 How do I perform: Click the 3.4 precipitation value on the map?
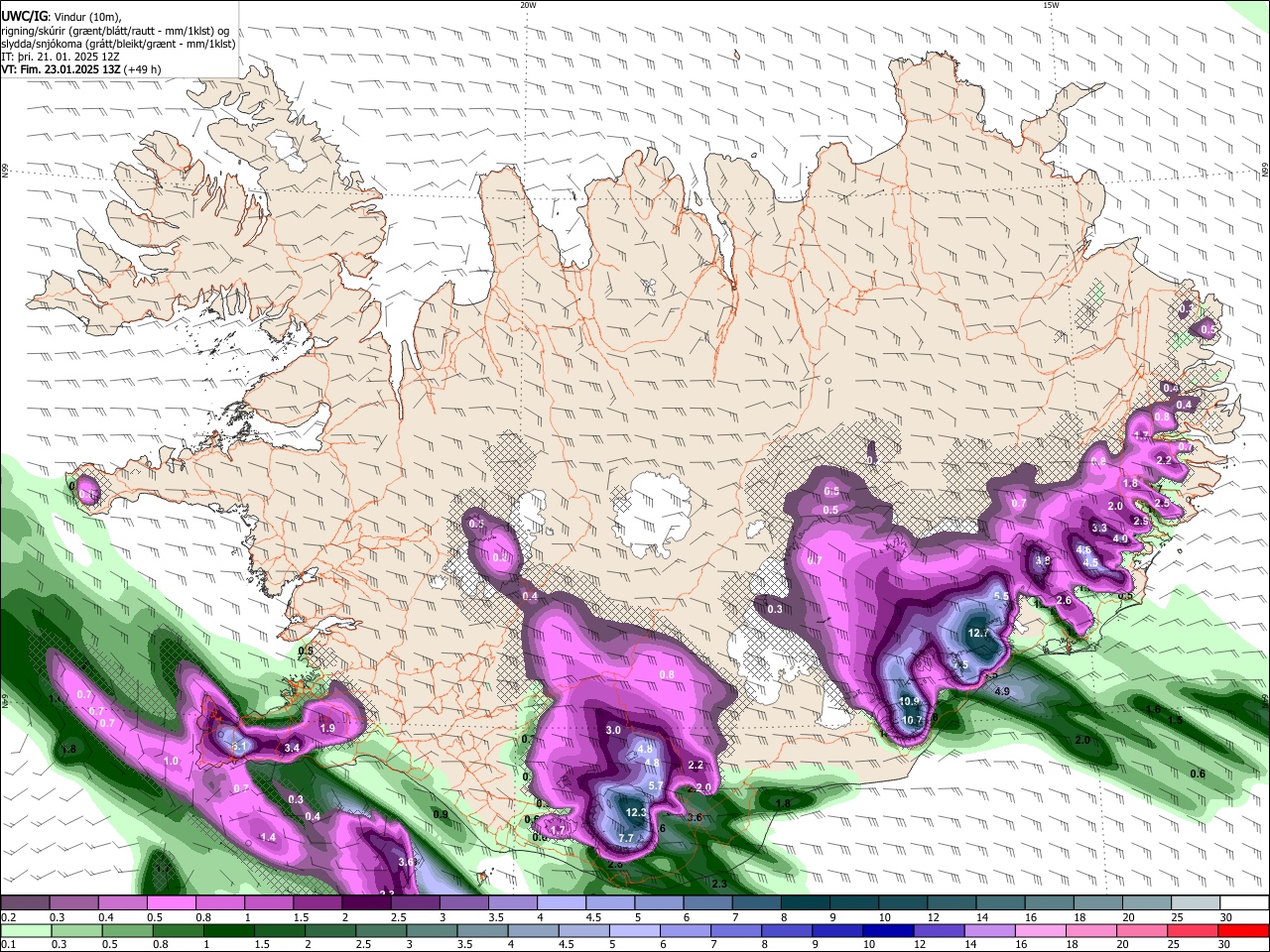click(292, 748)
